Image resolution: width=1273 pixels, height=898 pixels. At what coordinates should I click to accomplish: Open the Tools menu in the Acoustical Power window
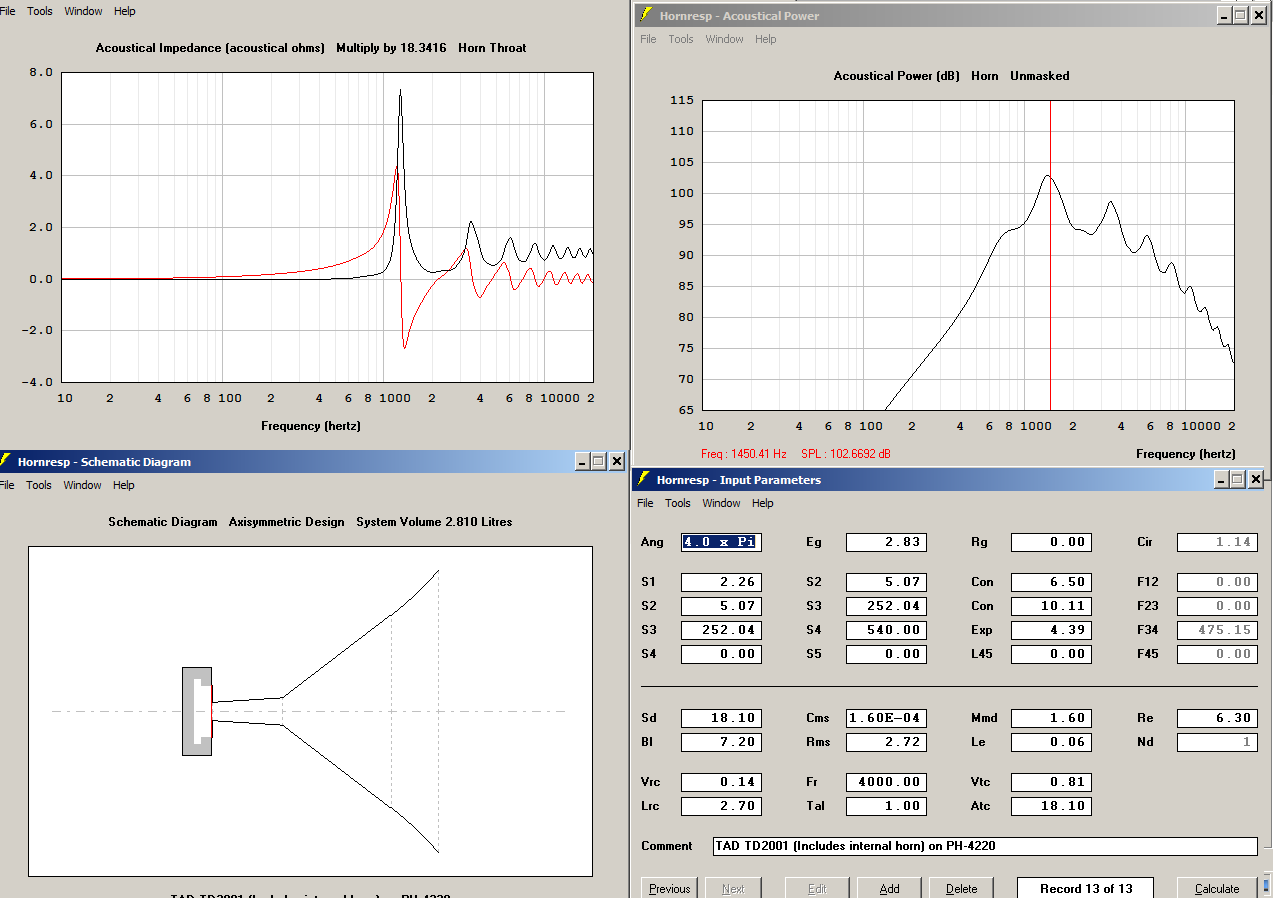tap(681, 39)
